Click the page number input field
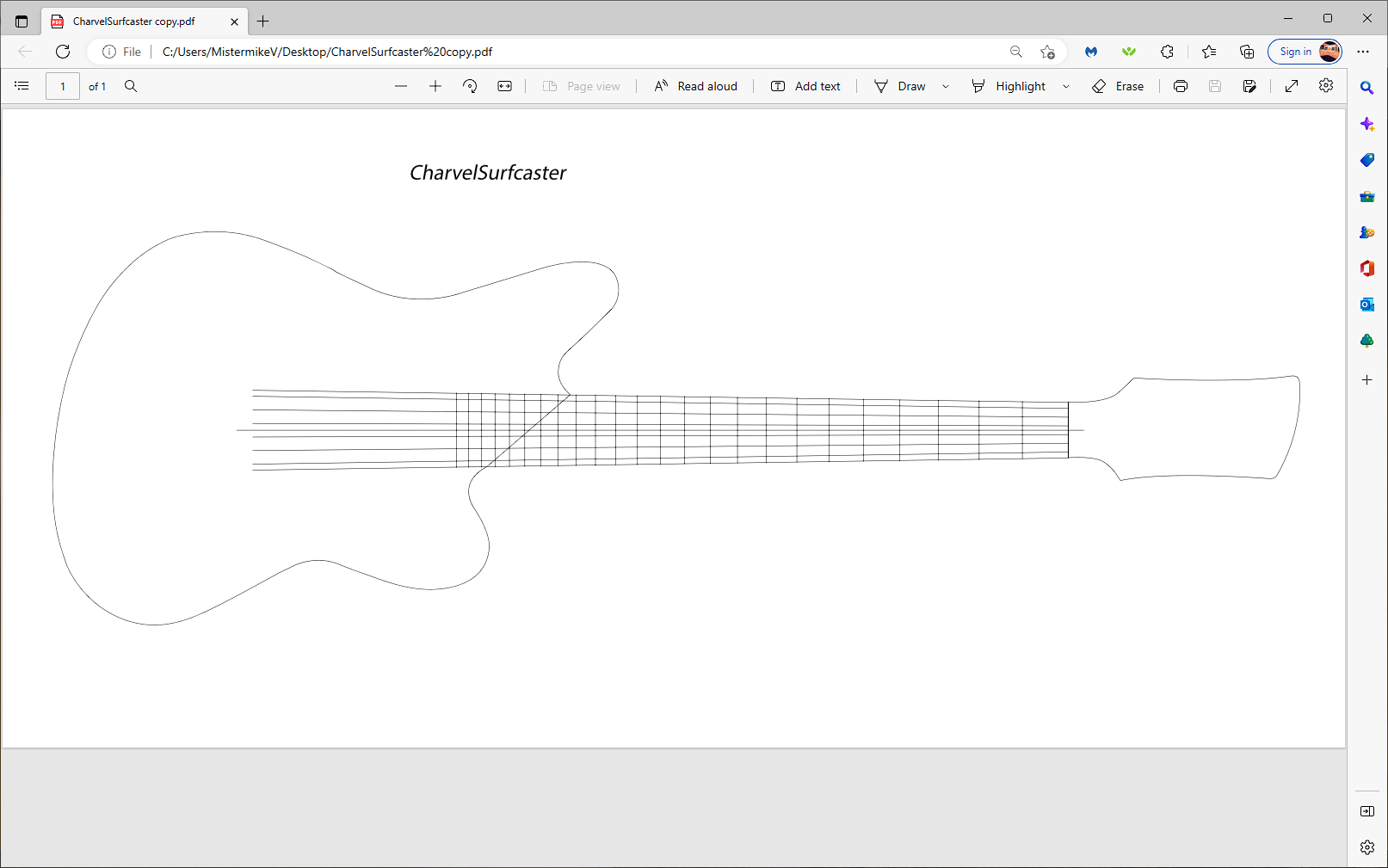Screen dimensions: 1388x868 point(62,86)
